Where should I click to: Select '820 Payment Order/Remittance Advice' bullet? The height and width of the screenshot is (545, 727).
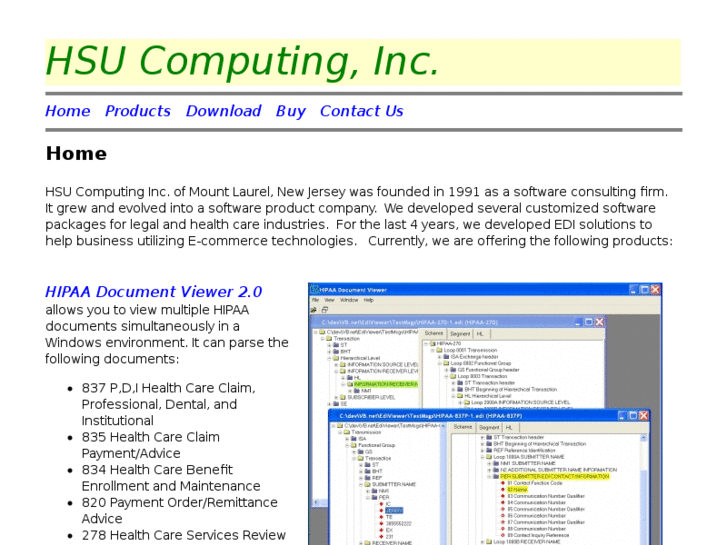(x=179, y=510)
